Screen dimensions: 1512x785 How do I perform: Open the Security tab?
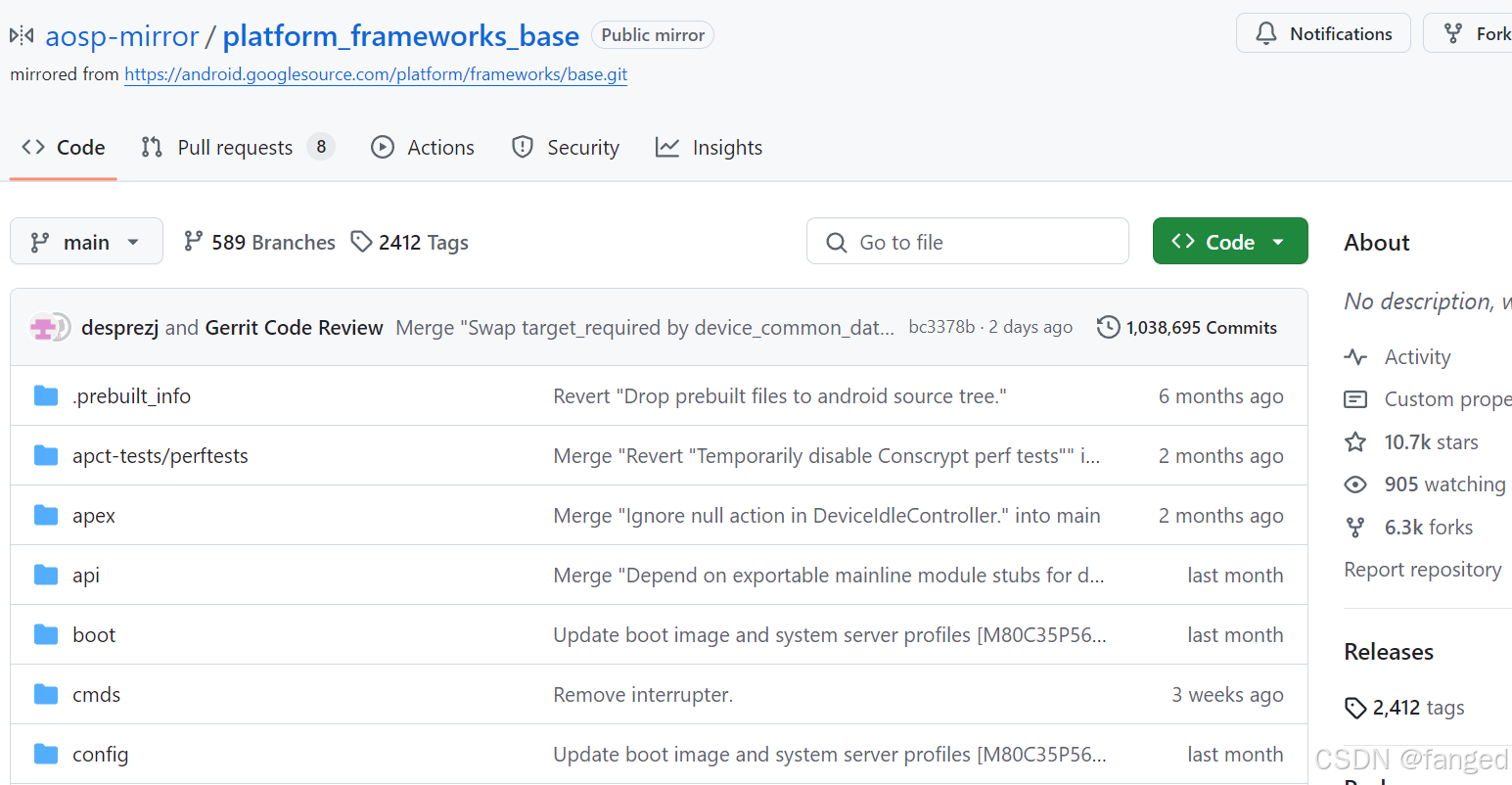pos(566,148)
